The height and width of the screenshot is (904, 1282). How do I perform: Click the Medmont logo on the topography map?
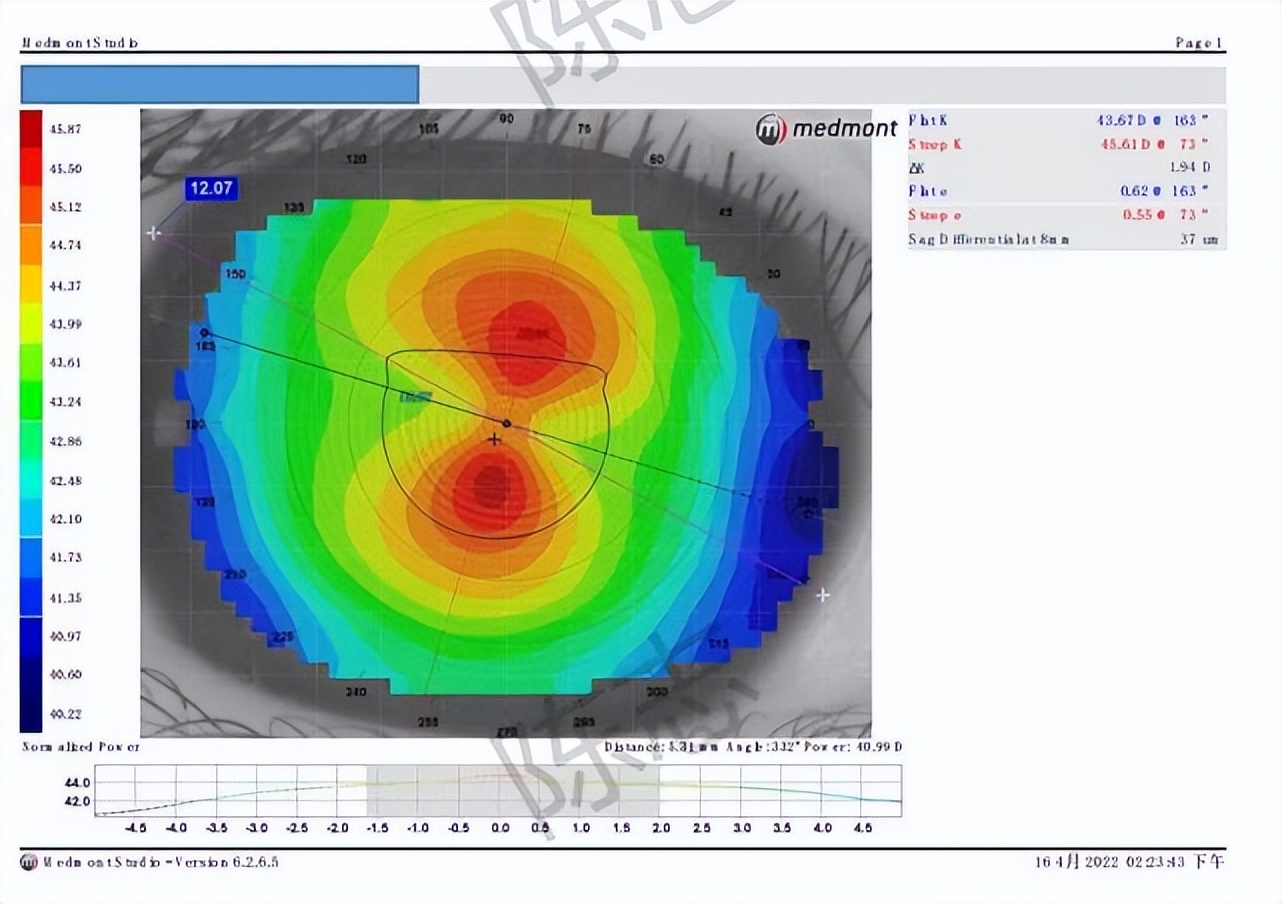tap(826, 129)
